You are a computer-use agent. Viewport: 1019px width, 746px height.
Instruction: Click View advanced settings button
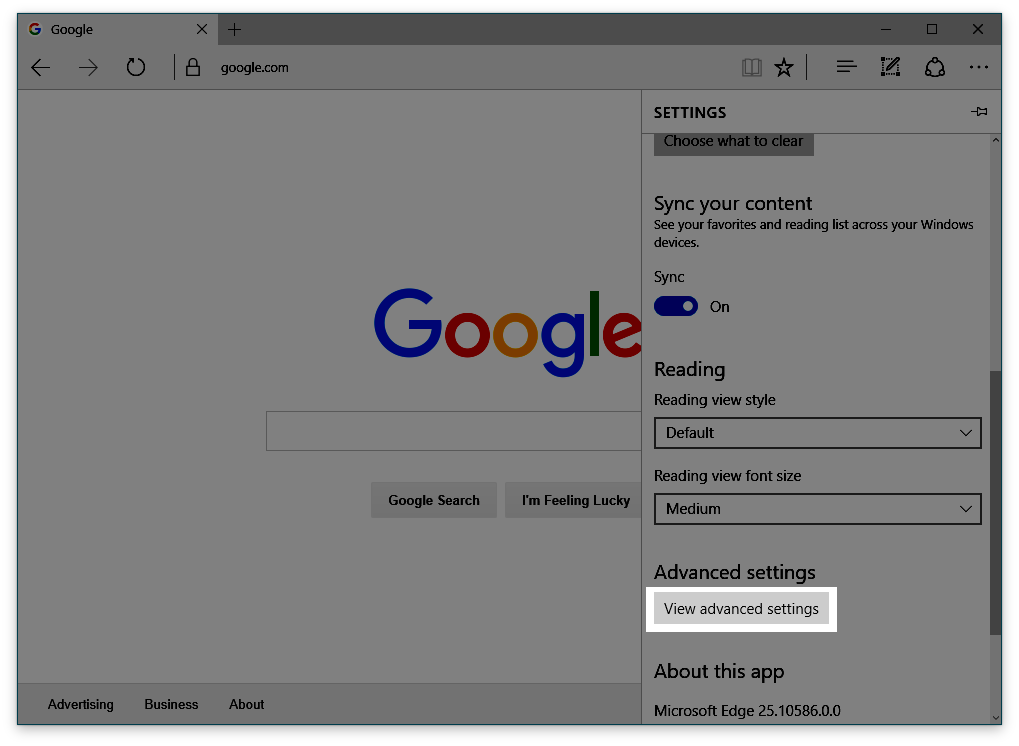741,609
